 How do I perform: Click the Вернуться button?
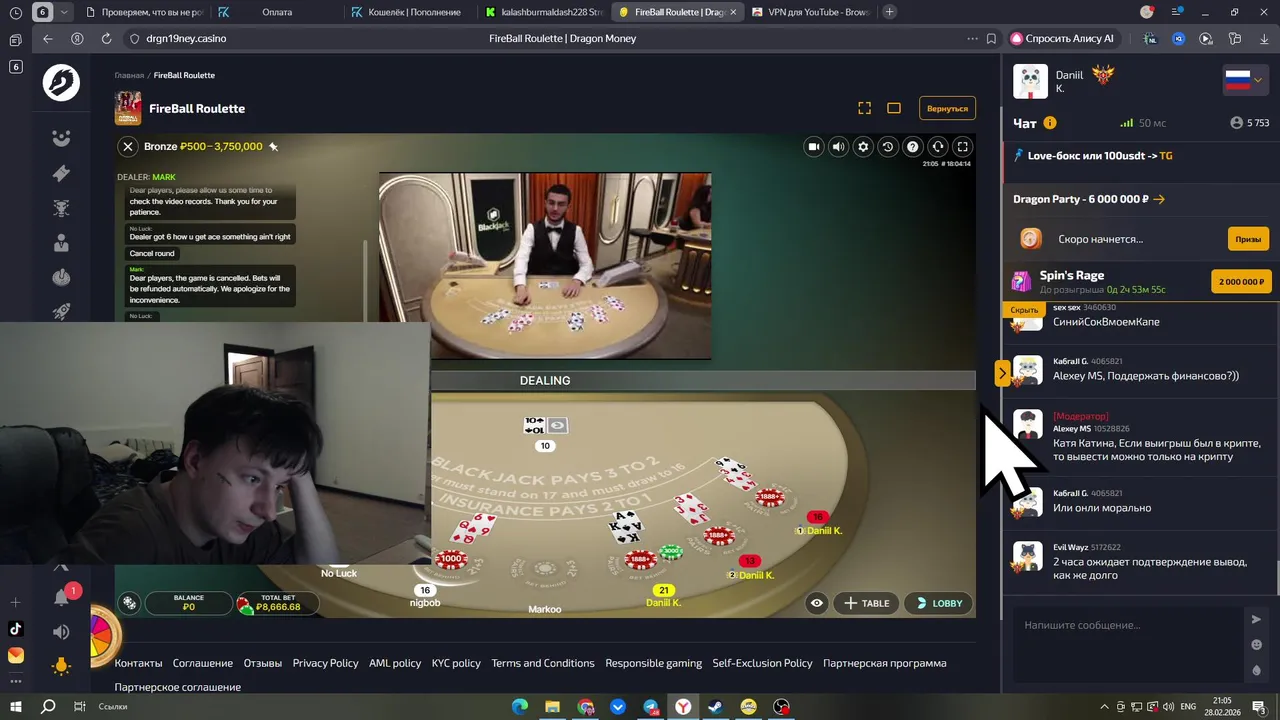(947, 108)
